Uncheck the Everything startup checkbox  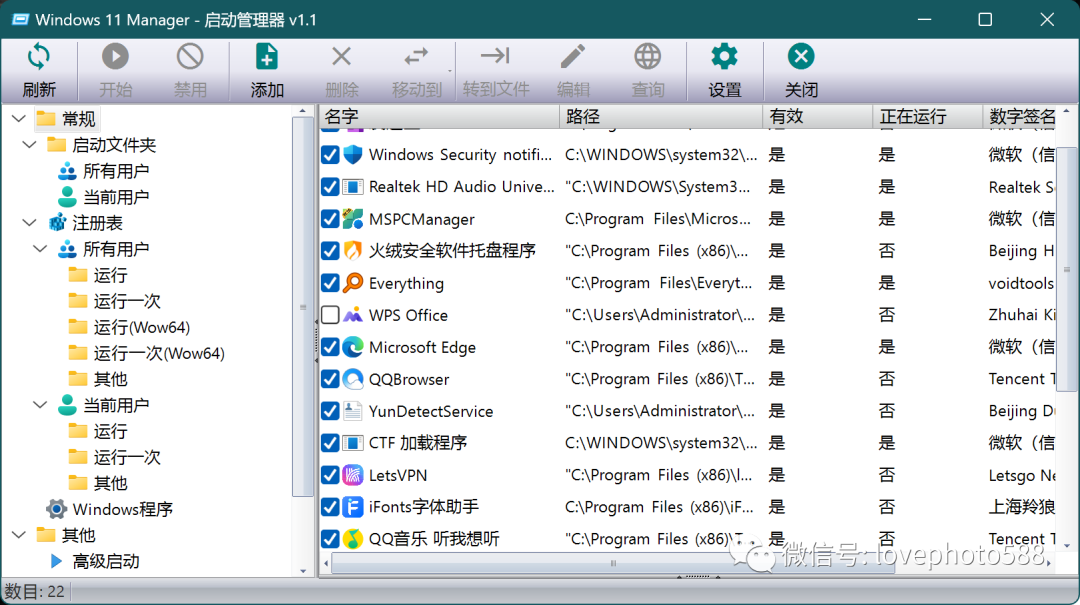click(330, 283)
